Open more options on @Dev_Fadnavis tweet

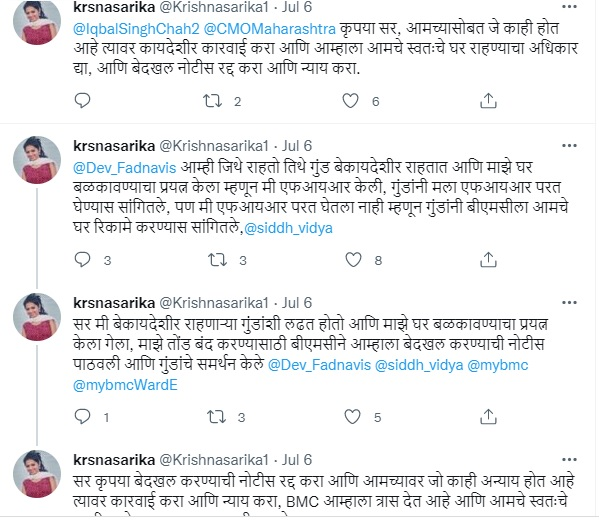tap(569, 146)
